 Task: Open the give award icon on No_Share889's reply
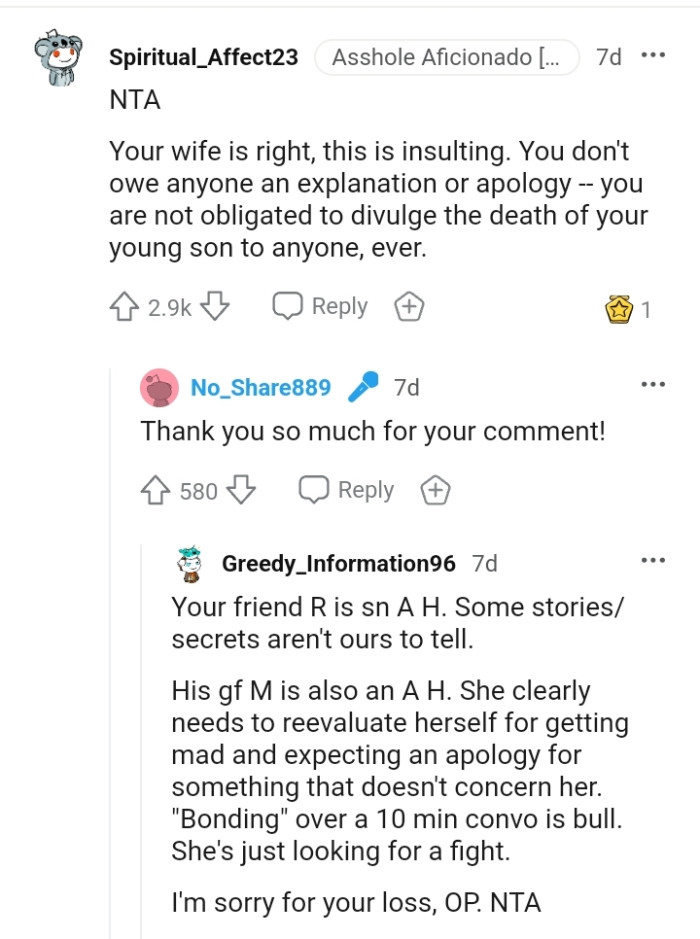[x=435, y=490]
